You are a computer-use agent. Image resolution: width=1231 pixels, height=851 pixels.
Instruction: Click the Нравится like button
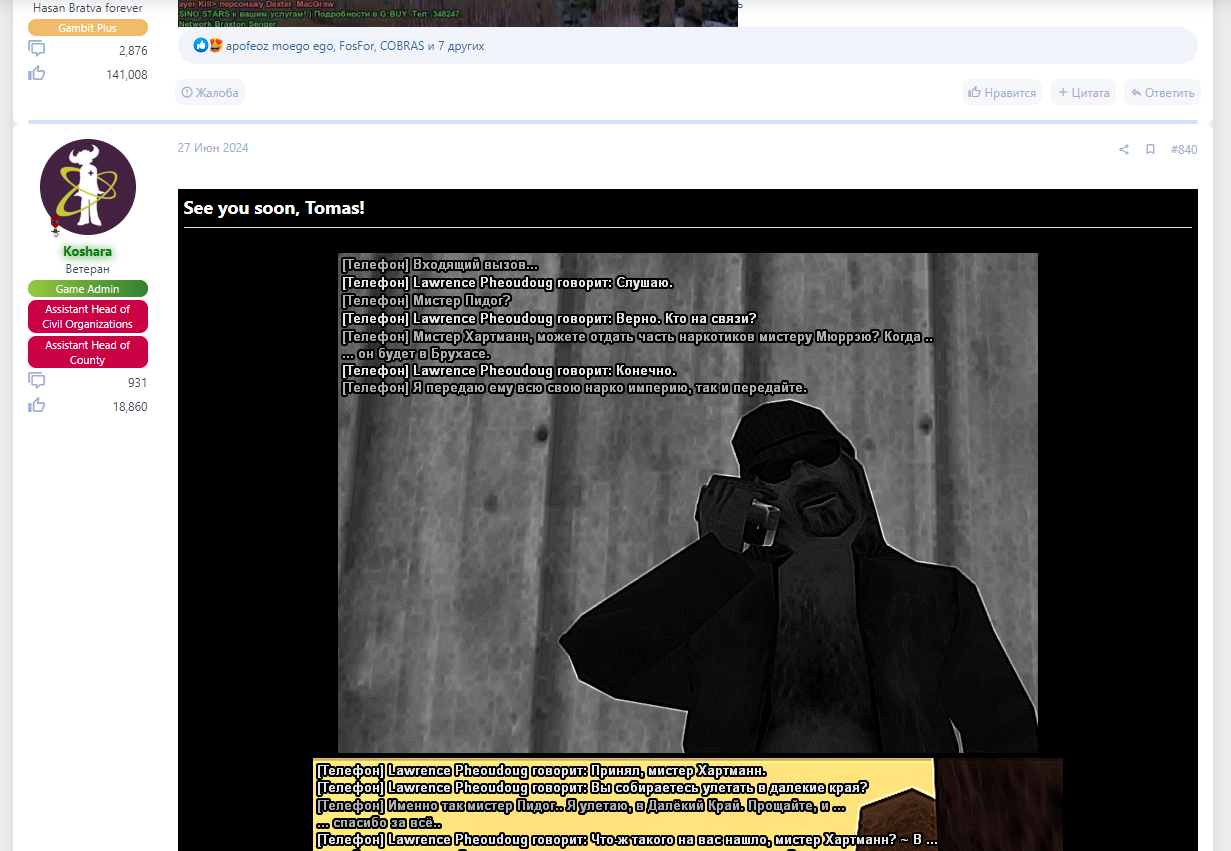point(1001,93)
